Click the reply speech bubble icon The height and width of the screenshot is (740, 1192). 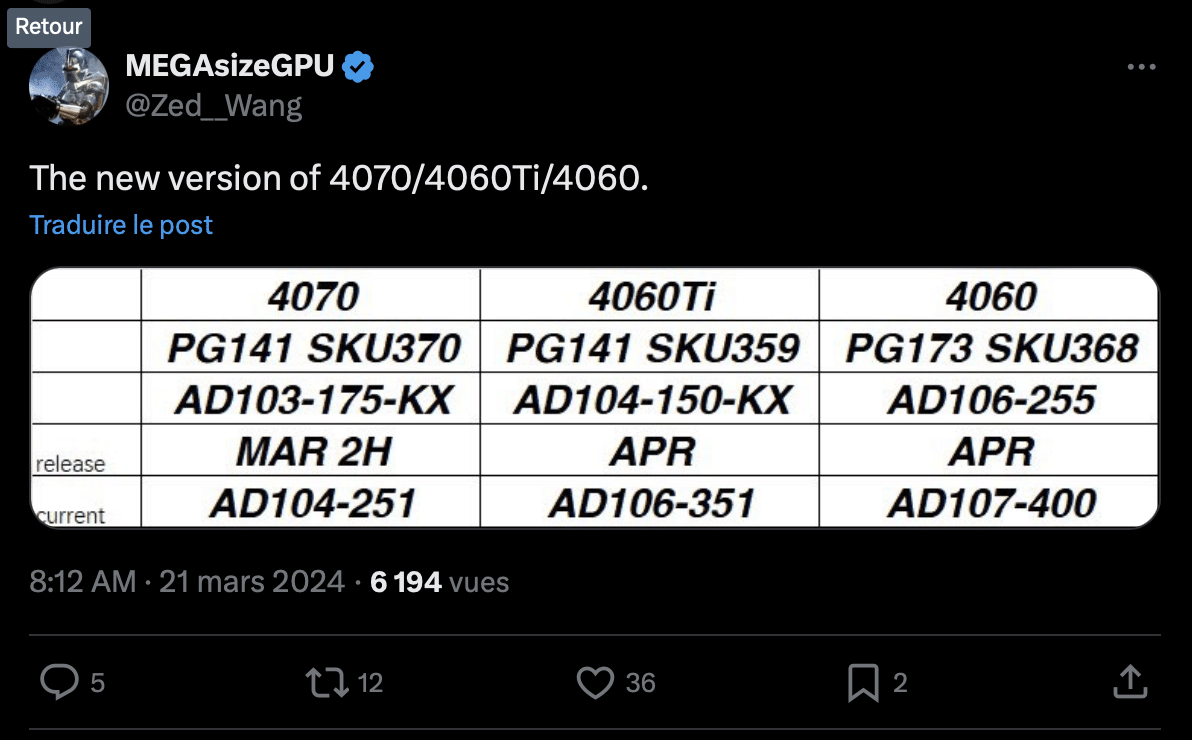(x=59, y=681)
